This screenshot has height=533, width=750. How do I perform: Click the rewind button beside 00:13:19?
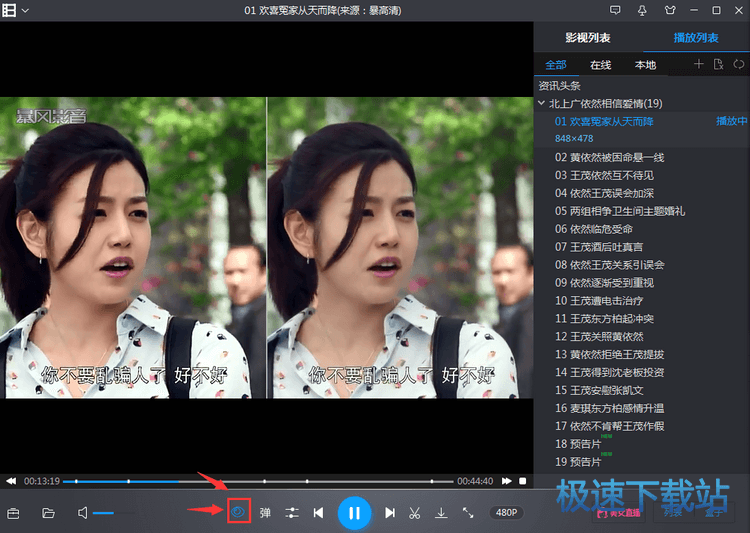point(11,481)
